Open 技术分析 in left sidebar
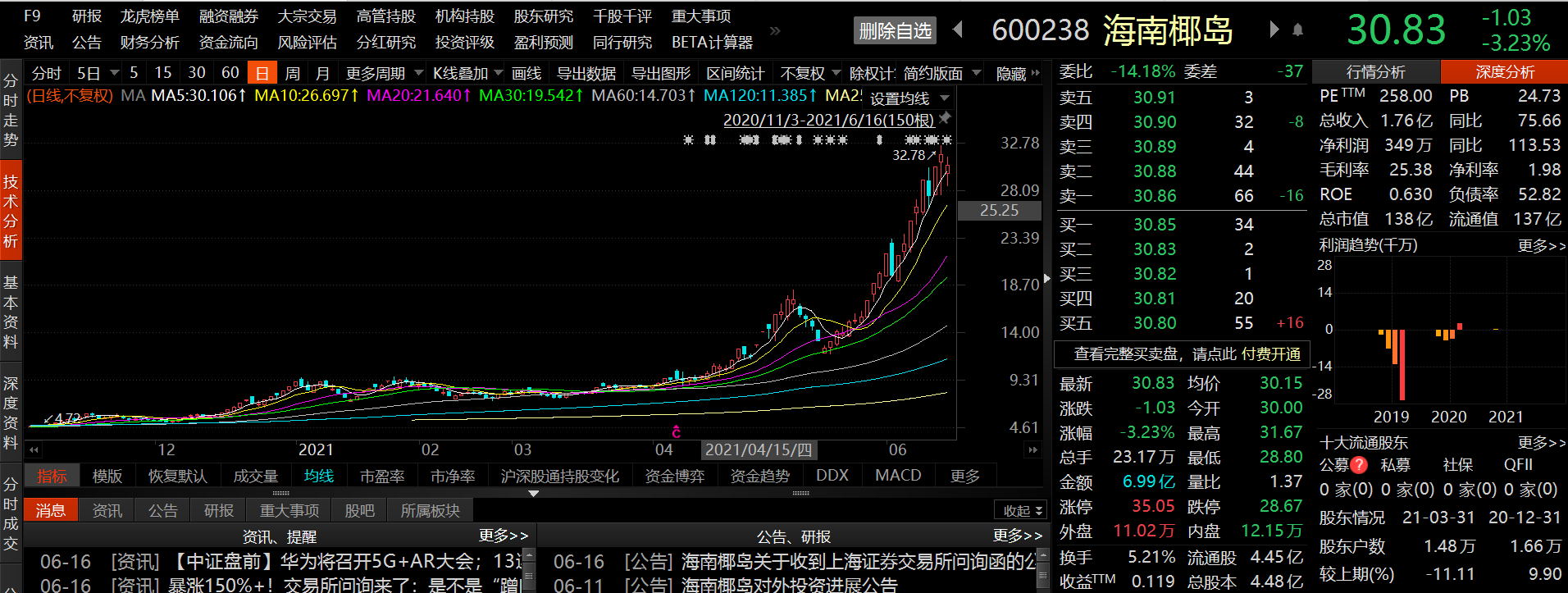The image size is (1568, 593). 11,211
